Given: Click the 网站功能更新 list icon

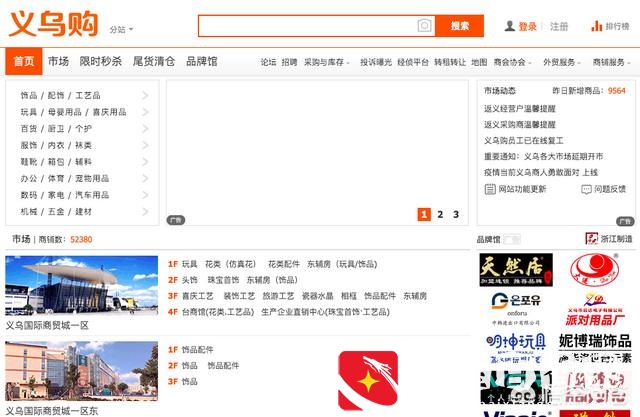Looking at the screenshot, I should click(x=490, y=189).
